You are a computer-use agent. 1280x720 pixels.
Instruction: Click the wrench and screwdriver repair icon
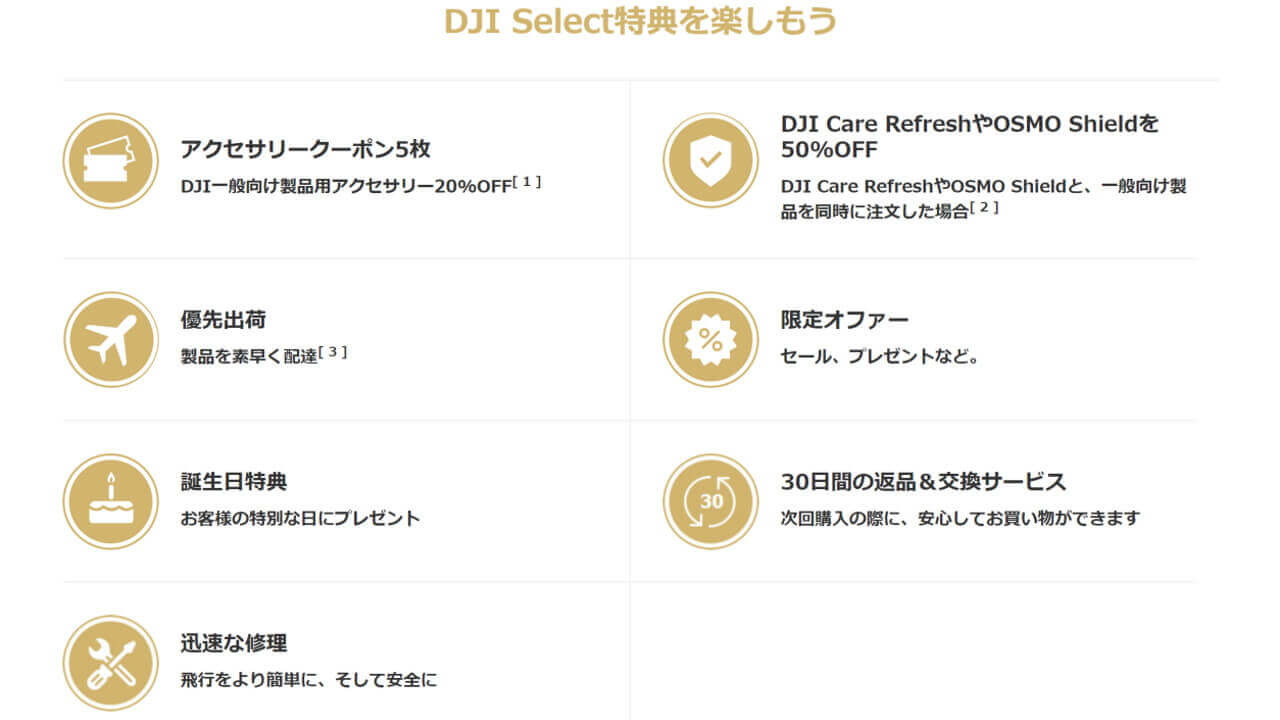[110, 662]
